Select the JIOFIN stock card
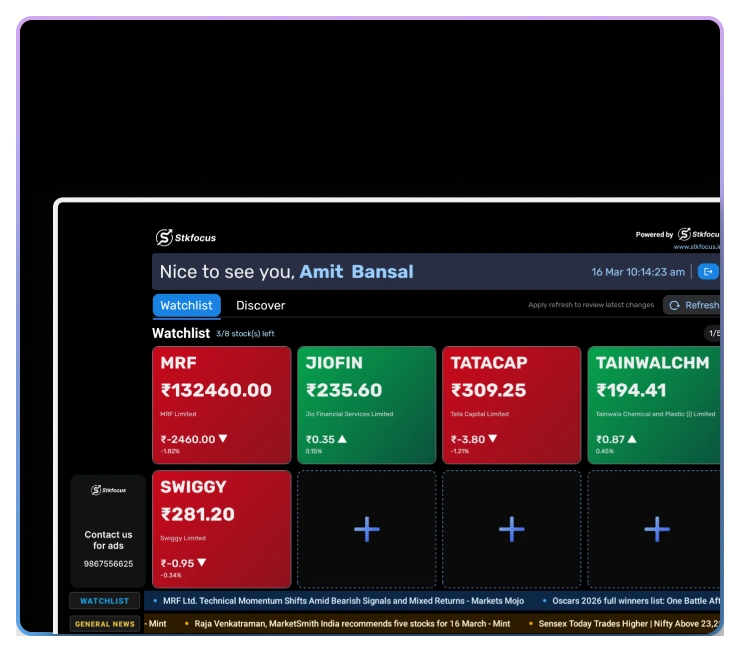 tap(367, 405)
